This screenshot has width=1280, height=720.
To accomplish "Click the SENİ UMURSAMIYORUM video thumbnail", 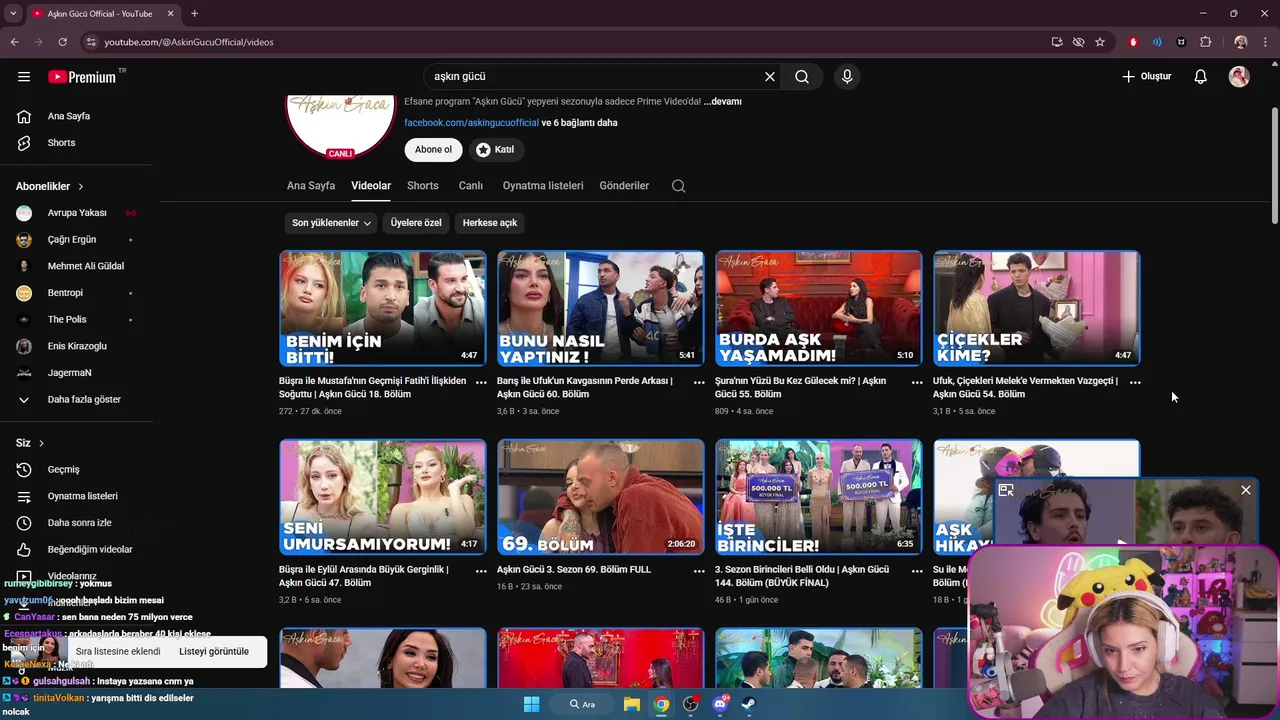I will (383, 497).
